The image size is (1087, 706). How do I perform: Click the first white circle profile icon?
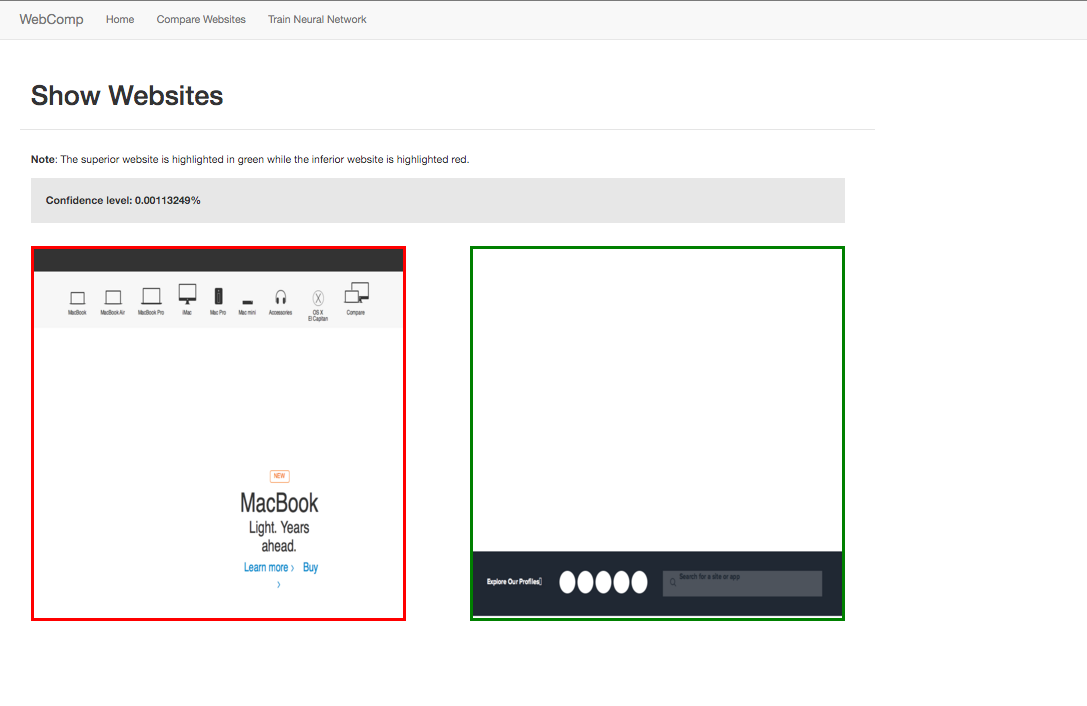[567, 582]
